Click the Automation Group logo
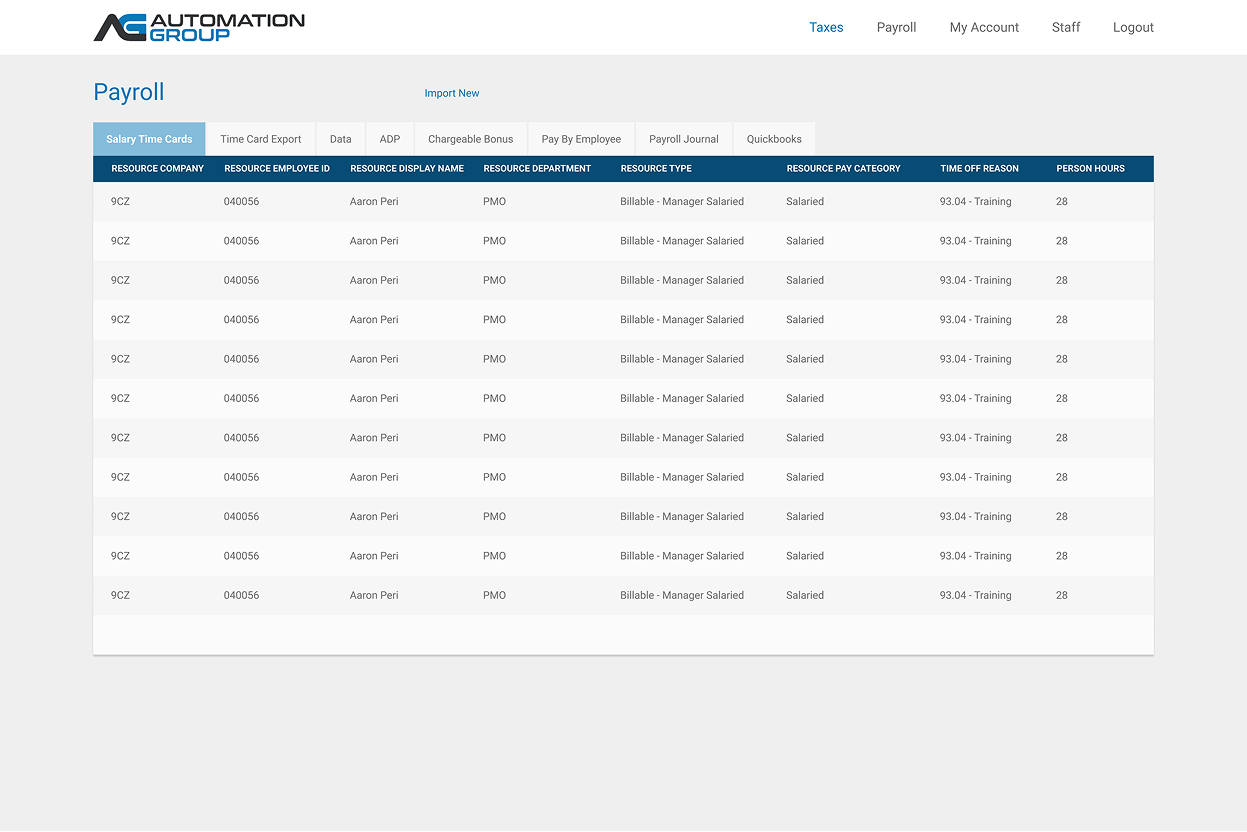This screenshot has width=1247, height=832. 199,27
